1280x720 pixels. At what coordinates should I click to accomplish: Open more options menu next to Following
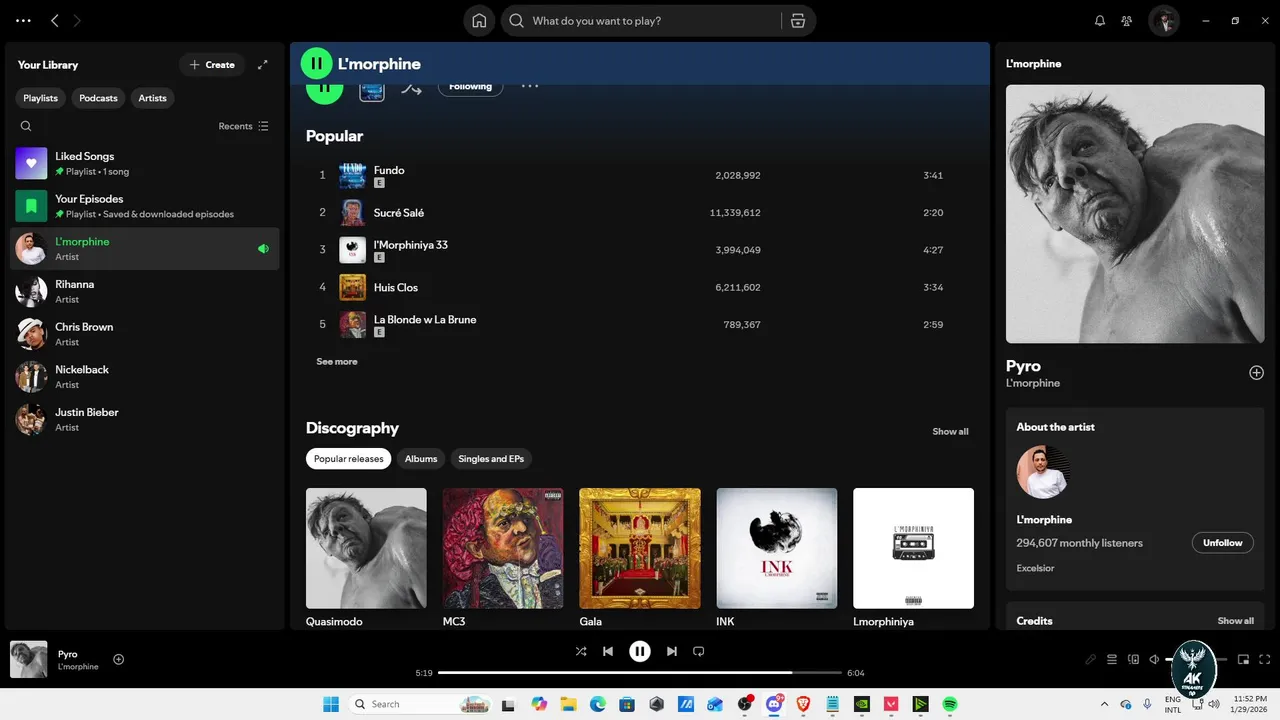click(530, 87)
